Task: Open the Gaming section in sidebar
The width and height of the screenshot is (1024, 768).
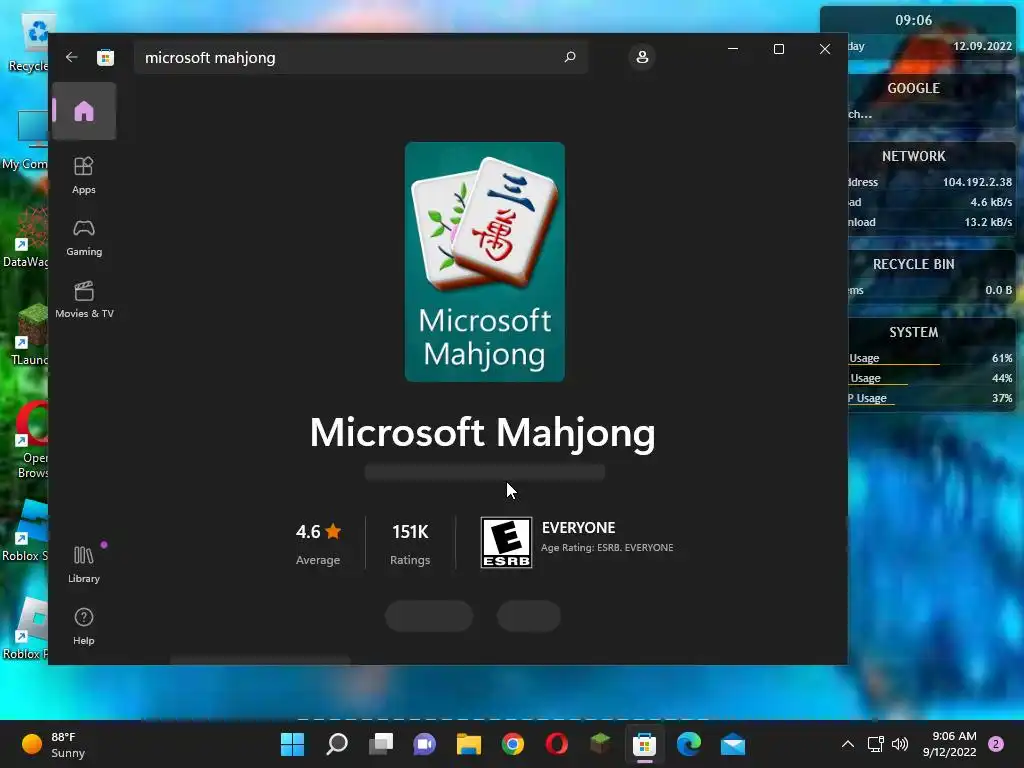Action: click(84, 237)
